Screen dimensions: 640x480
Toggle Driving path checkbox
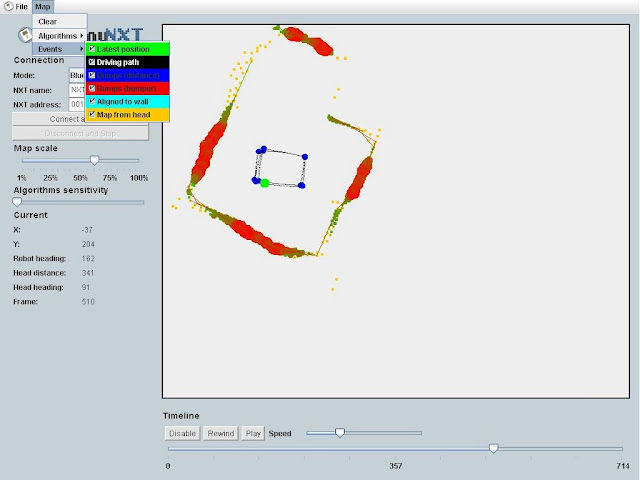(92, 62)
